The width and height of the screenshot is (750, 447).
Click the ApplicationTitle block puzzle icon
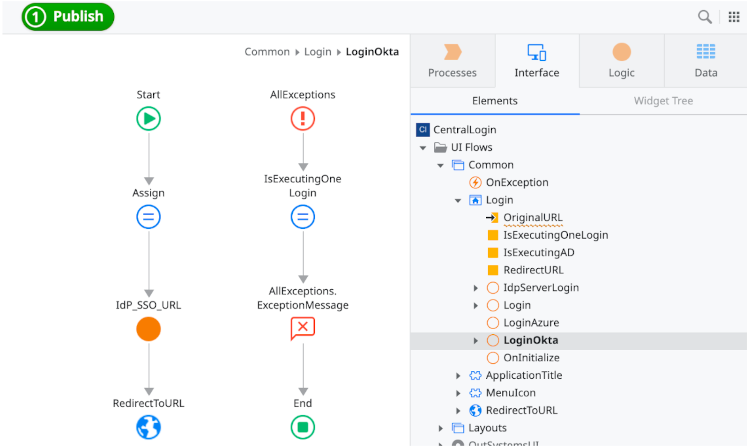(x=475, y=375)
